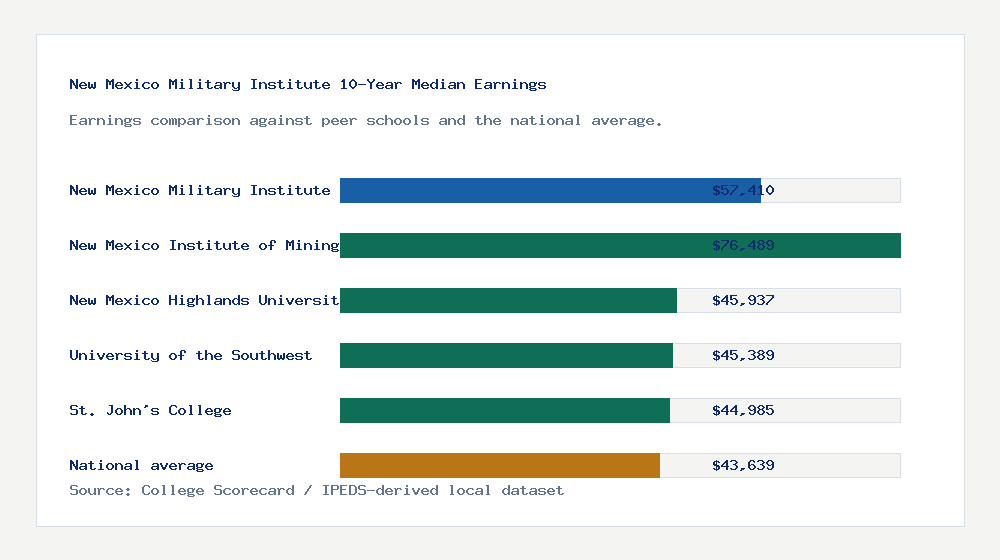The height and width of the screenshot is (560, 1000).
Task: Click the $45,937 earnings value
Action: (743, 300)
